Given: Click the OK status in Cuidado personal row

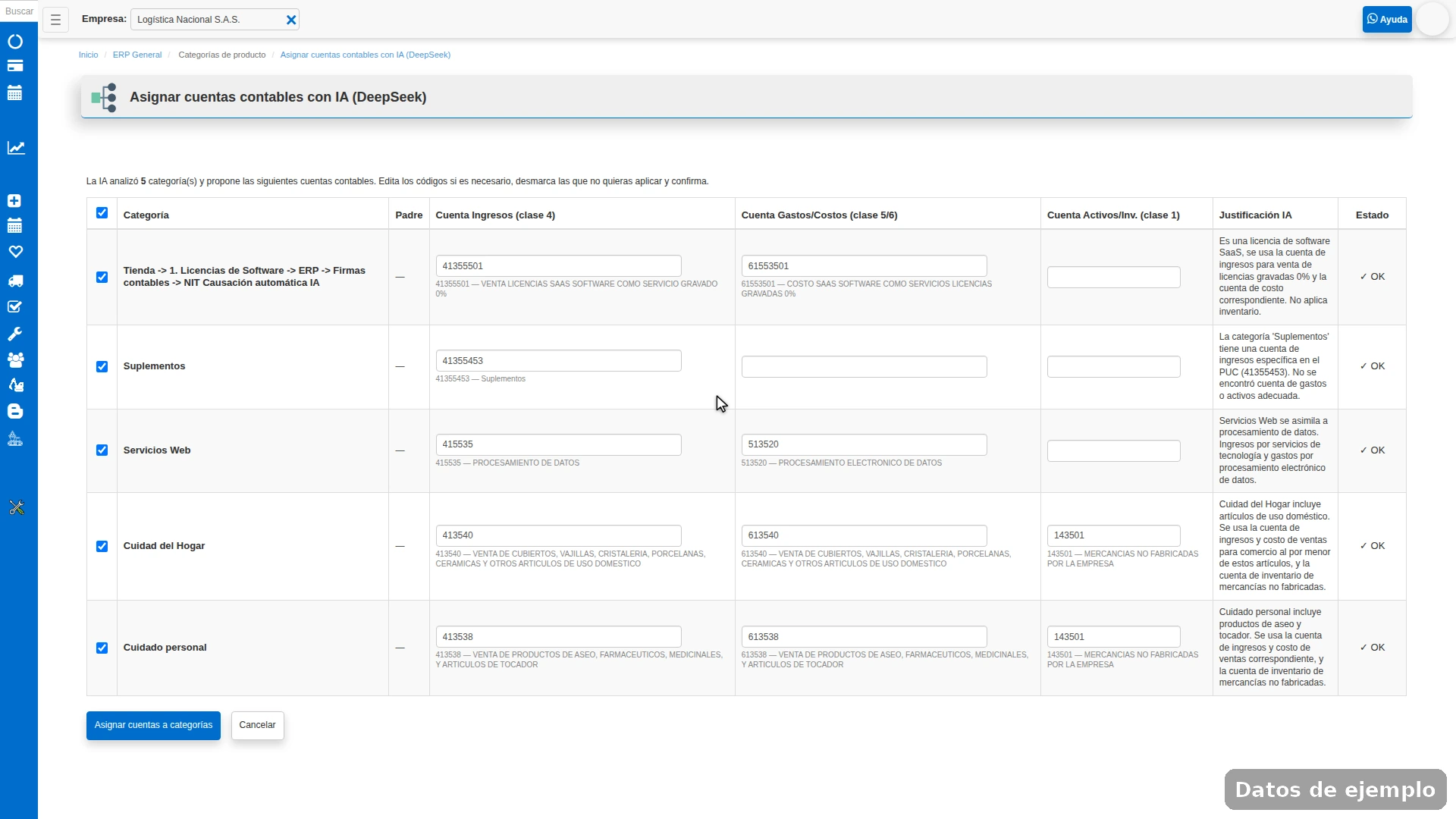Looking at the screenshot, I should [x=1372, y=648].
